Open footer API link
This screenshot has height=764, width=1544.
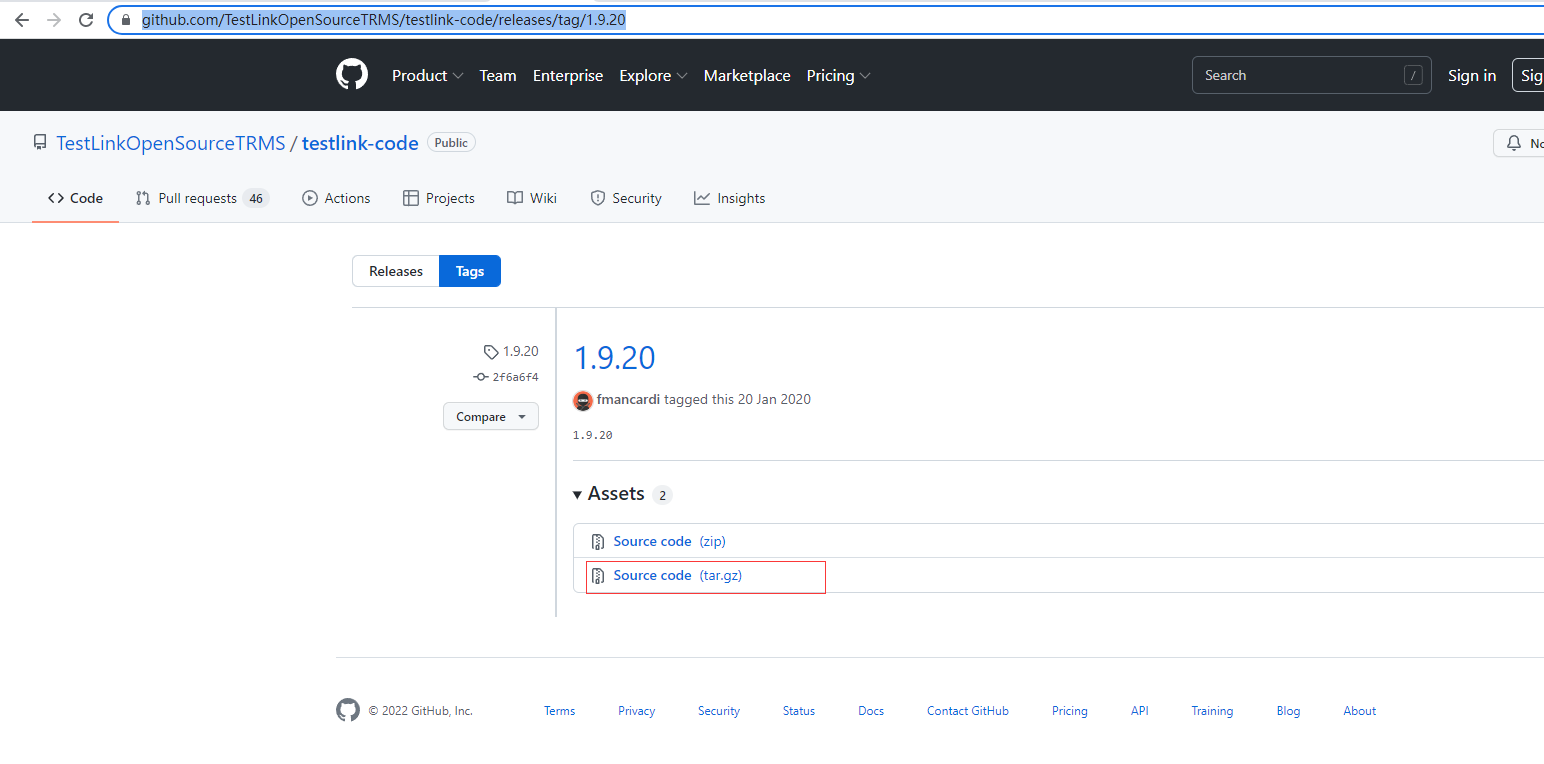pos(1140,711)
